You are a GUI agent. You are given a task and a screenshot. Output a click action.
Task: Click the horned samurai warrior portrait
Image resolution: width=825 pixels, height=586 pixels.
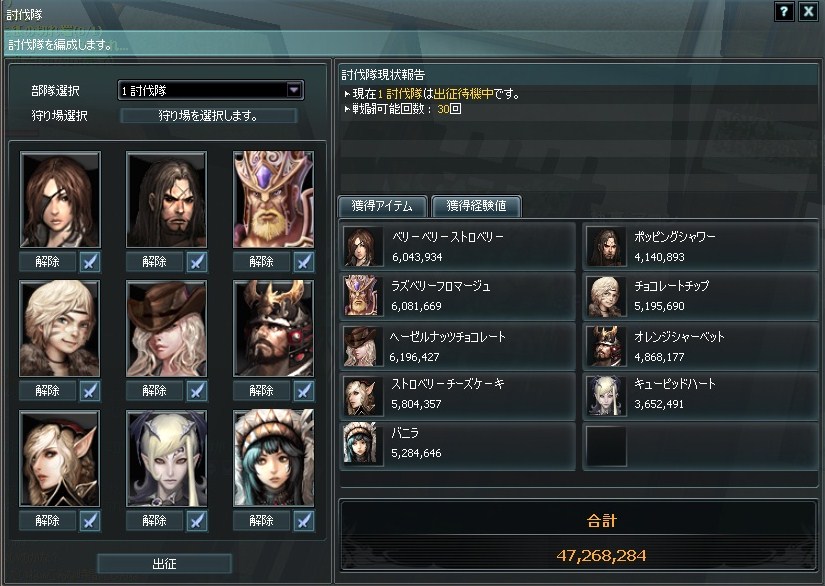point(274,328)
